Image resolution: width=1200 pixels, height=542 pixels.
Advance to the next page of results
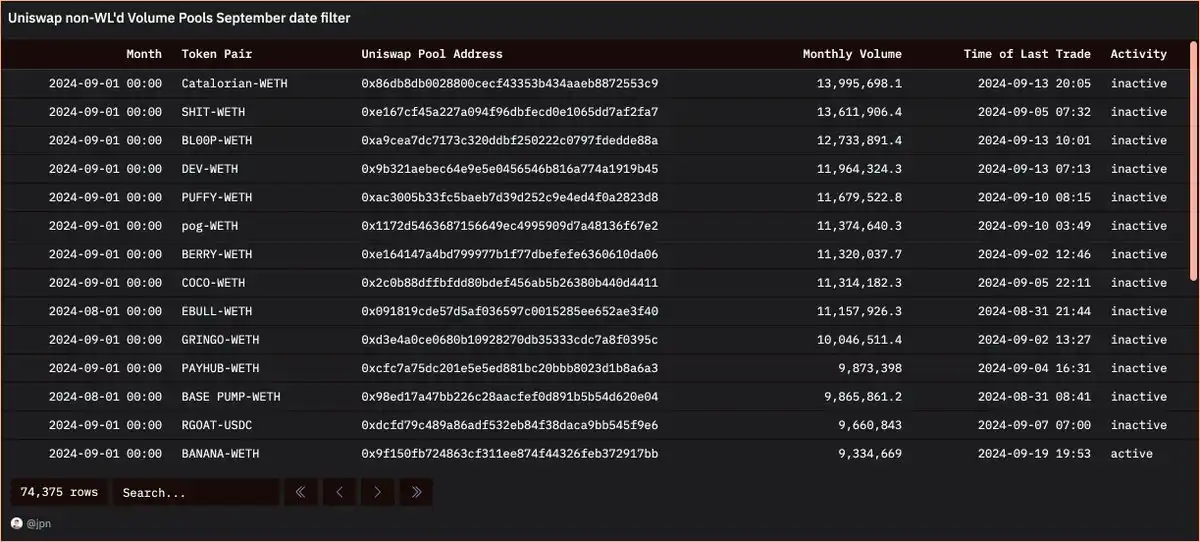point(377,492)
